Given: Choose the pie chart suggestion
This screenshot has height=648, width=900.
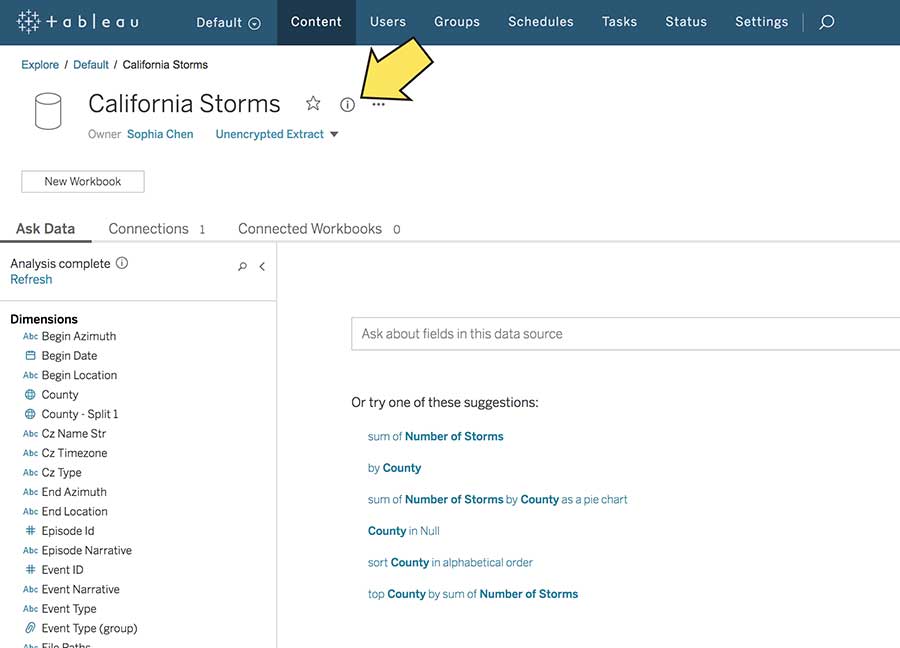Looking at the screenshot, I should [498, 499].
